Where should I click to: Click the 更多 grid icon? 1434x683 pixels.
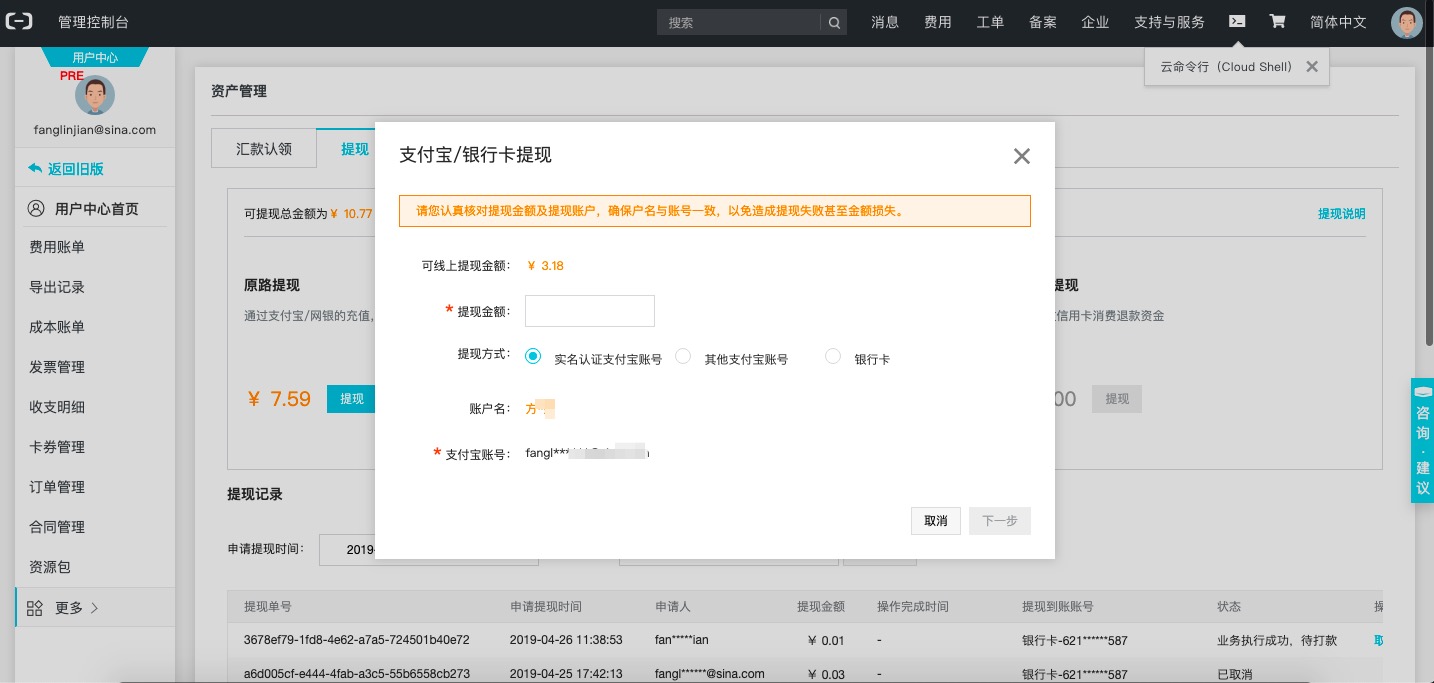point(35,608)
